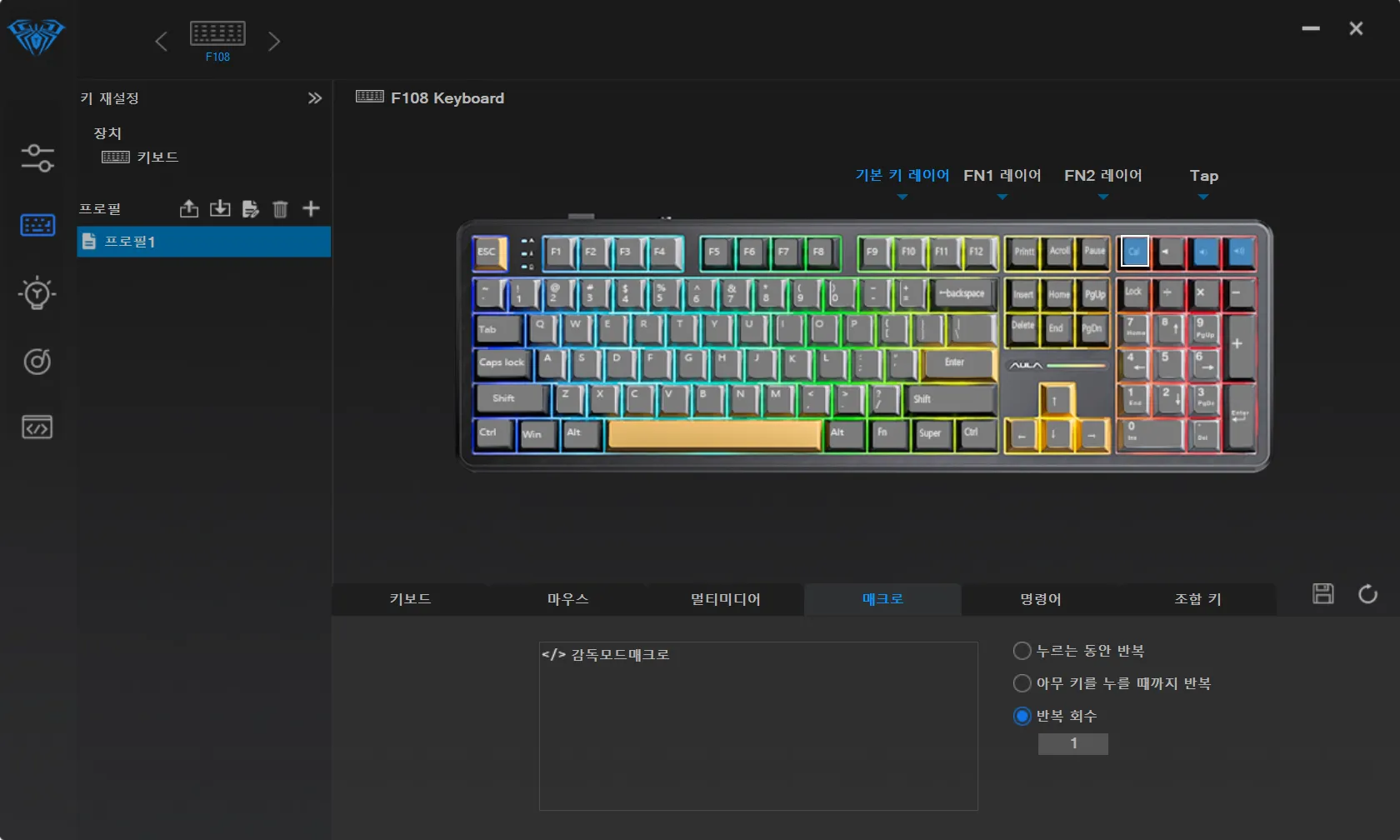Open the lighting effects sidebar icon
The image size is (1400, 840).
(x=37, y=293)
